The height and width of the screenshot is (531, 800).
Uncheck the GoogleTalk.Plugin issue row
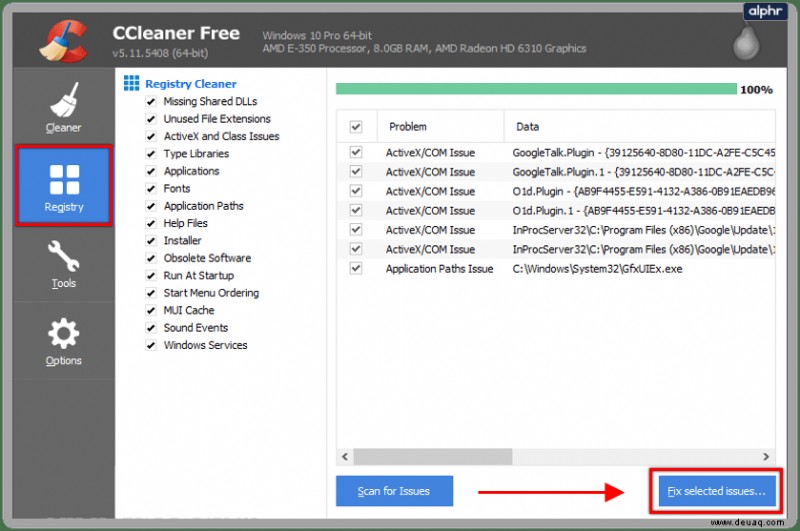(x=356, y=152)
